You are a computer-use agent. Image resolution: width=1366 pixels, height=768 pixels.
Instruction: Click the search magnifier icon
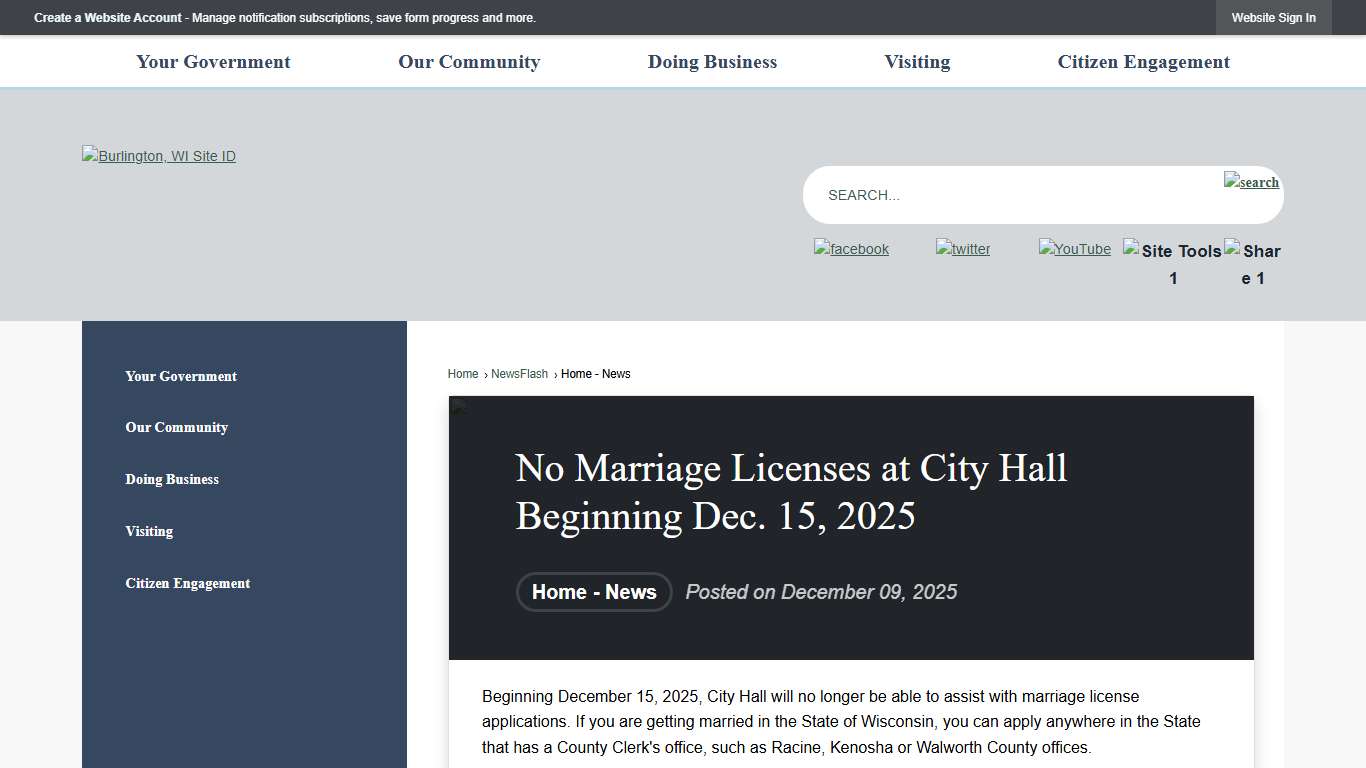(x=1251, y=182)
